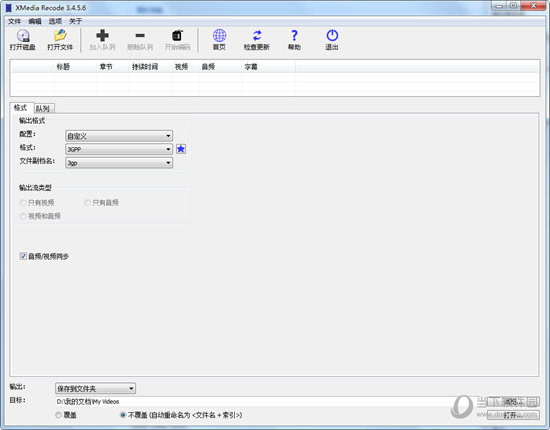This screenshot has height=430, width=550.
Task: Click the Open (打开...) button at bottom
Action: click(x=513, y=415)
